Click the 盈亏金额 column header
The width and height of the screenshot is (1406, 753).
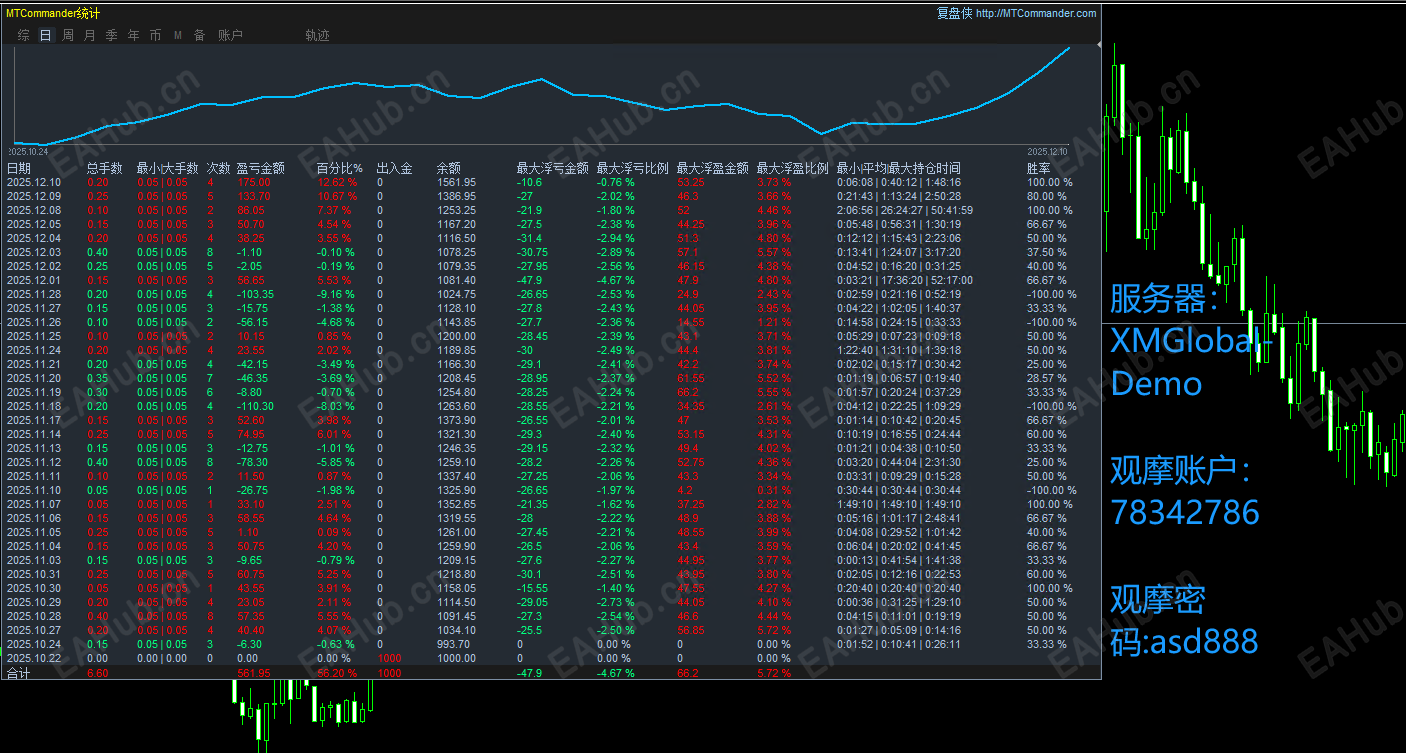(261, 168)
